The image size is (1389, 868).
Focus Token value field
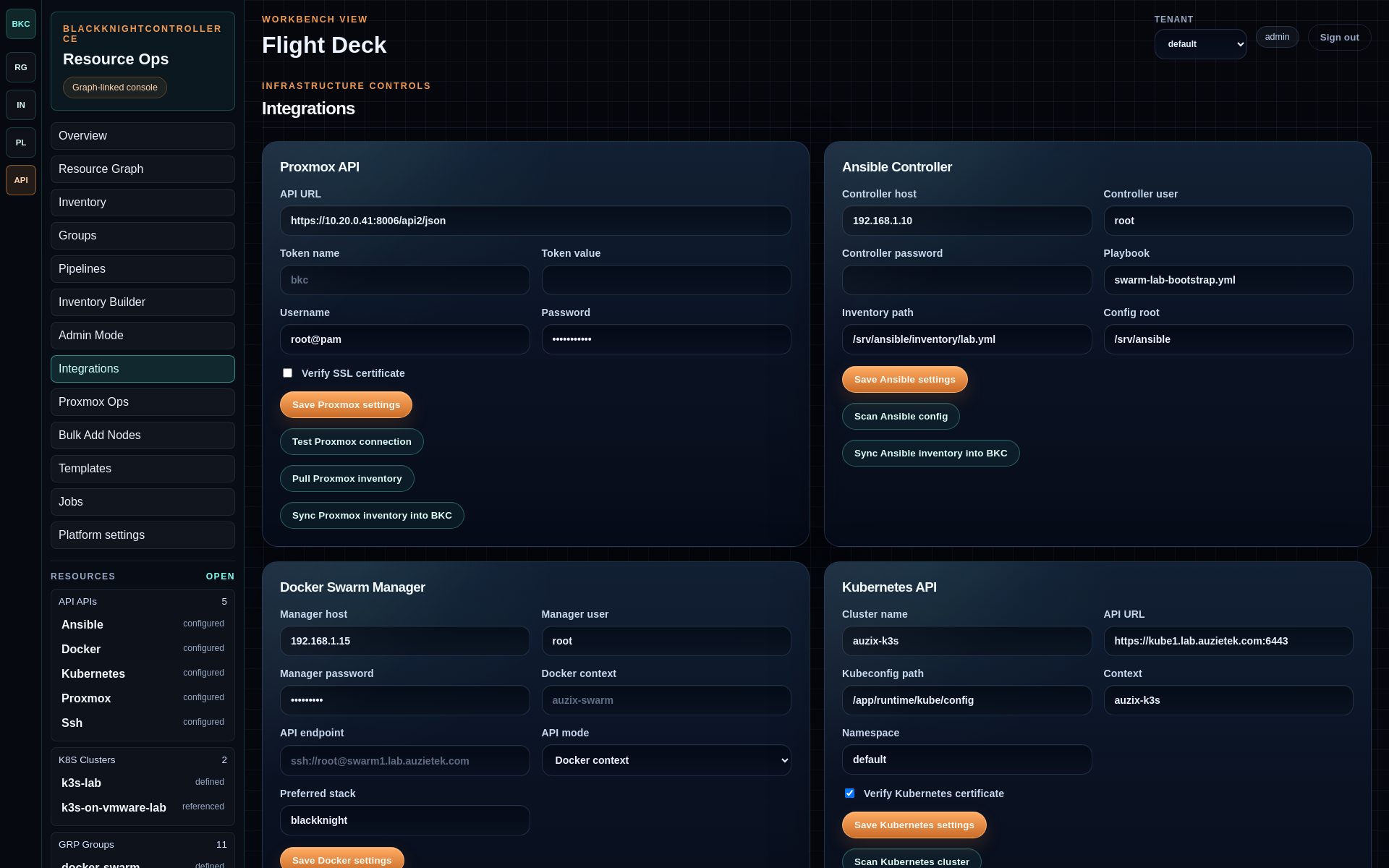point(666,280)
